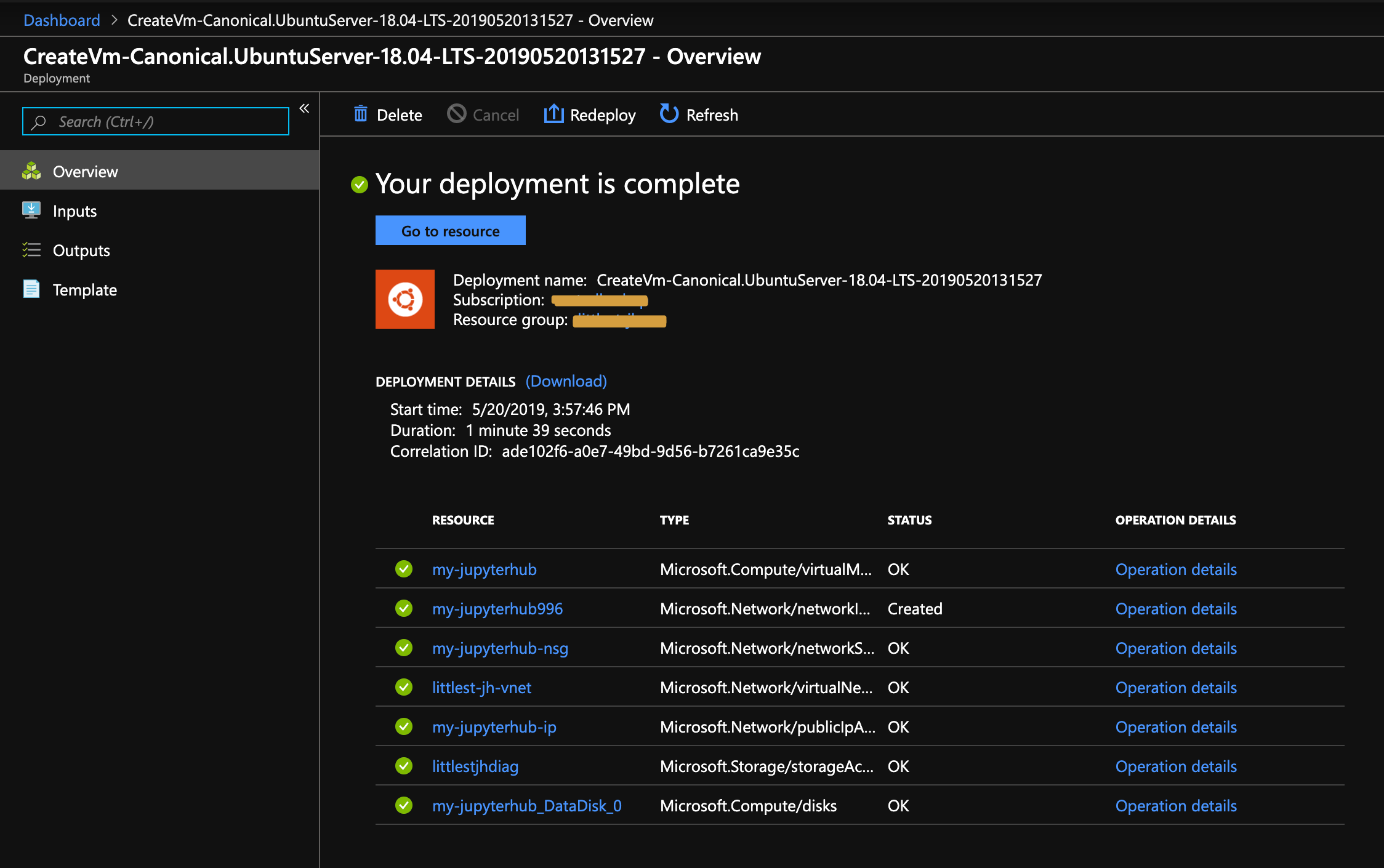Click the Refresh circular arrow icon
This screenshot has width=1384, height=868.
tap(669, 114)
